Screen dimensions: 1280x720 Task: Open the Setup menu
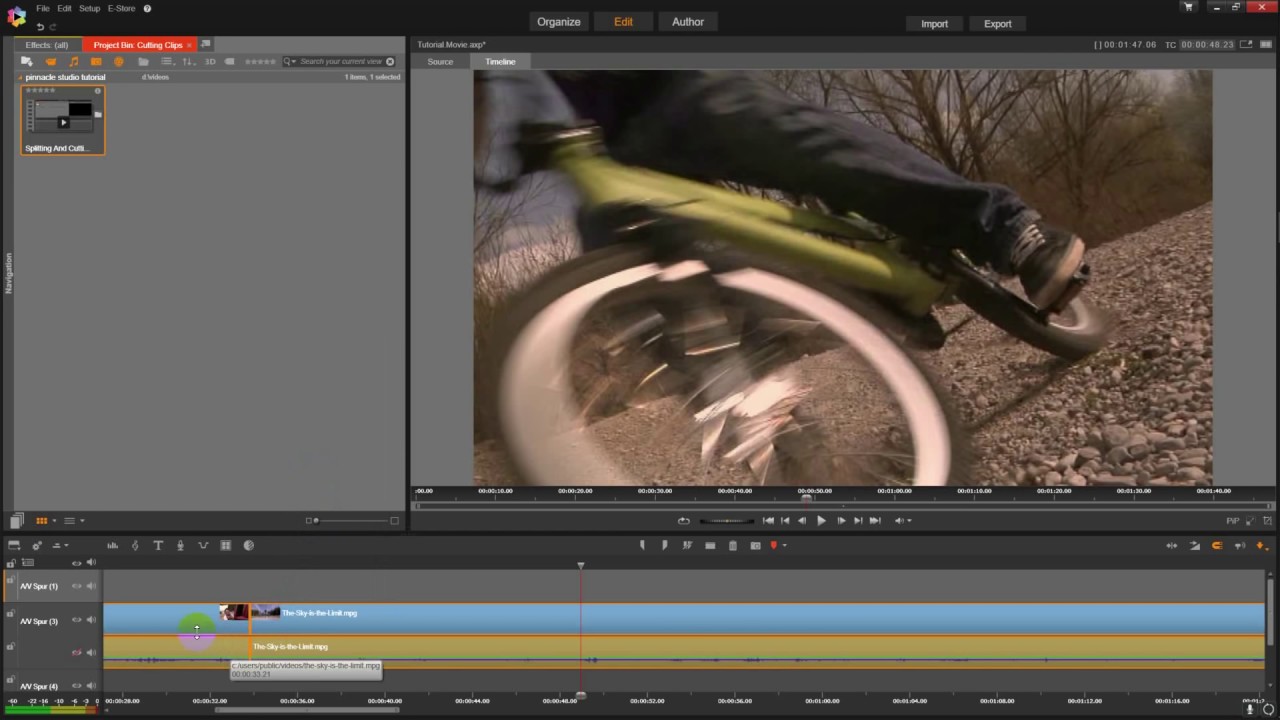[90, 8]
